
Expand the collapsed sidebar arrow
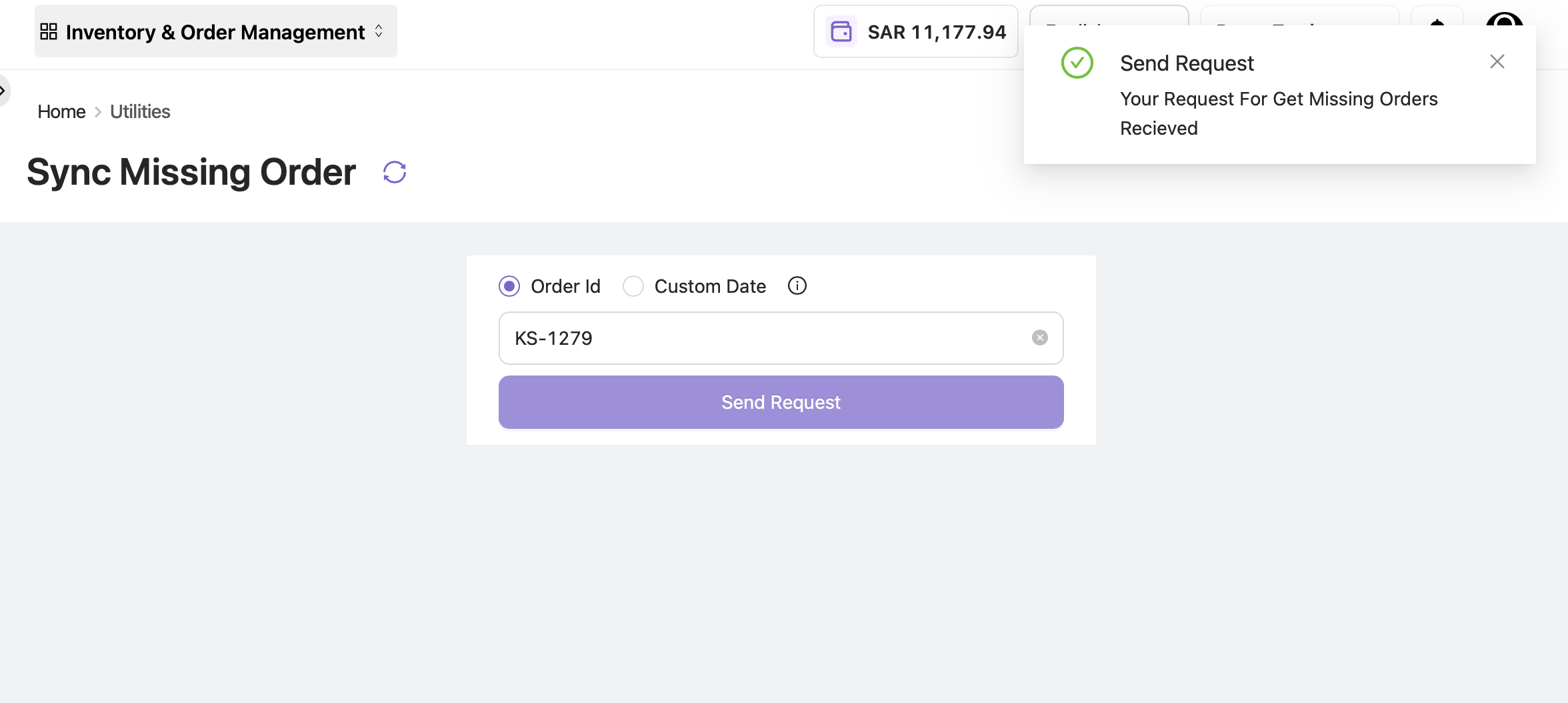[x=3, y=90]
